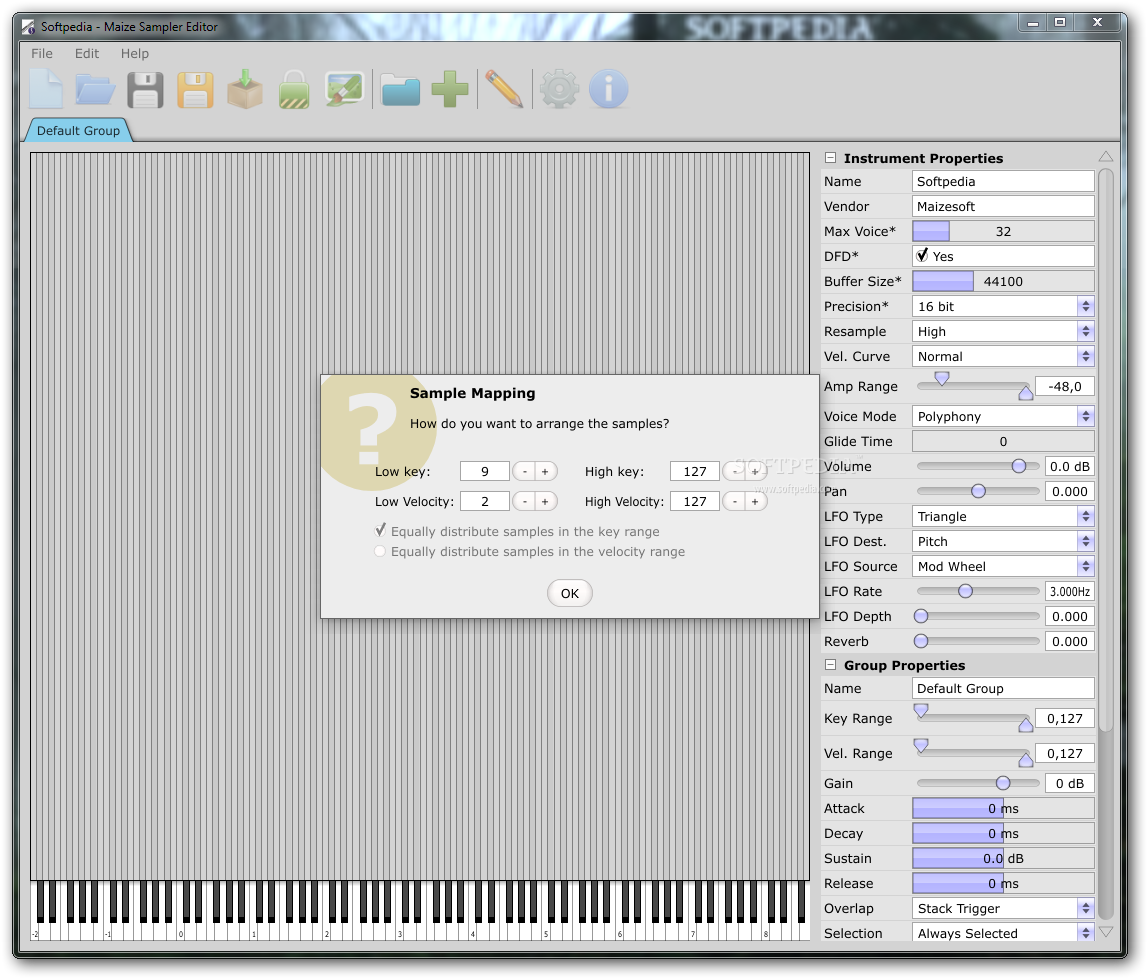Click the Gain slider handle
The image size is (1148, 979).
click(x=1003, y=783)
